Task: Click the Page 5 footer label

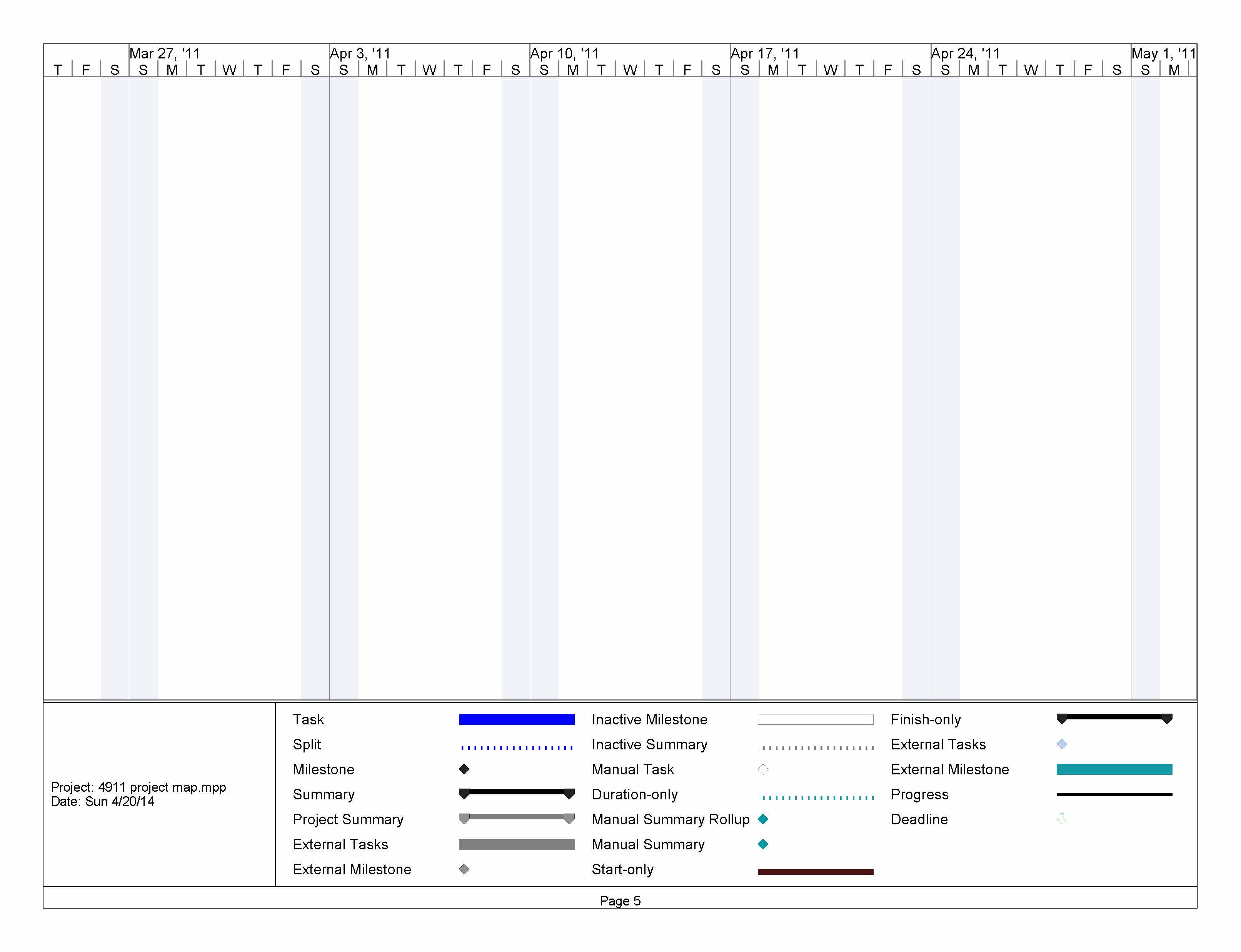Action: tap(620, 900)
